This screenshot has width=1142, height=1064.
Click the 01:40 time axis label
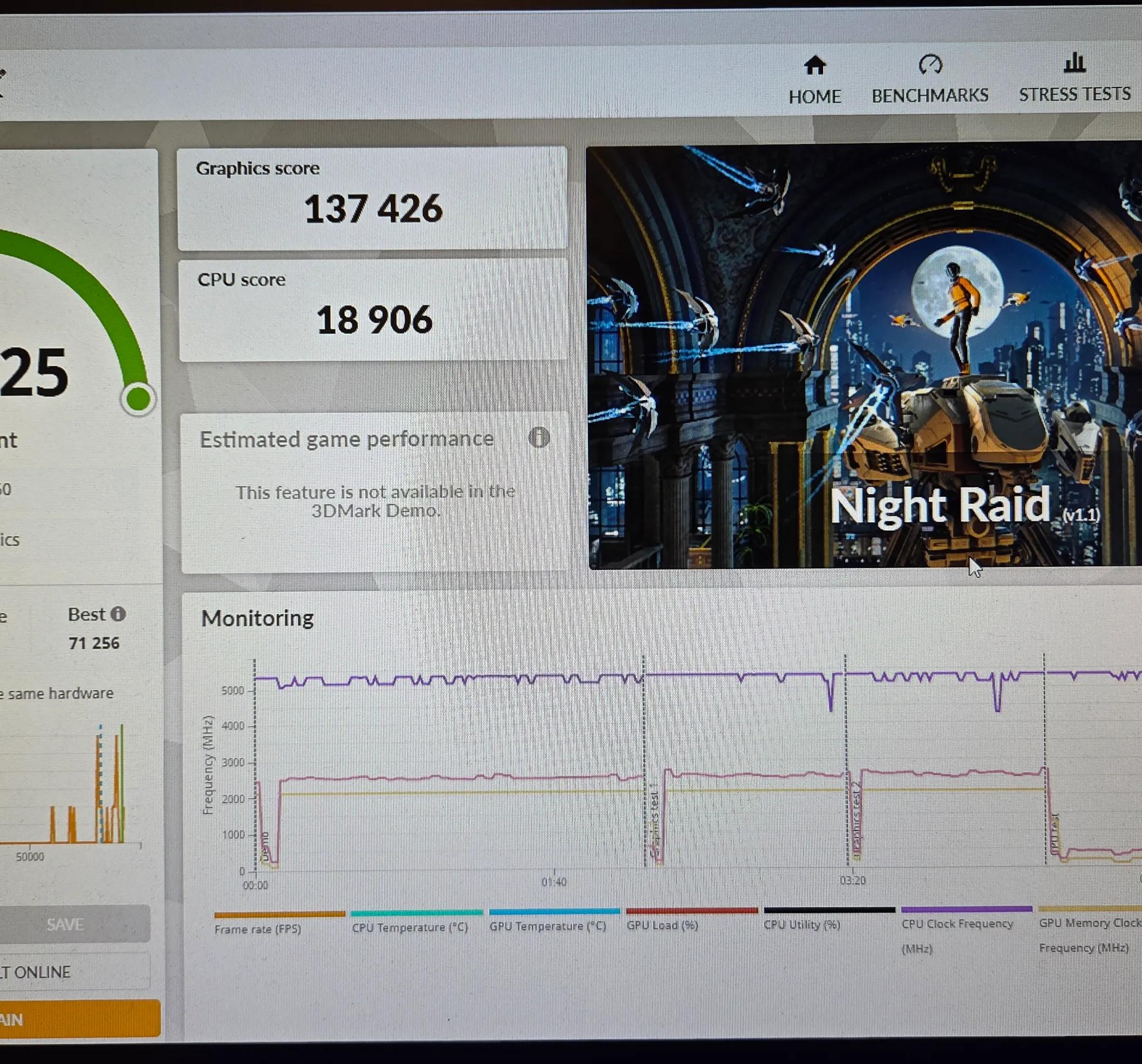pyautogui.click(x=554, y=882)
